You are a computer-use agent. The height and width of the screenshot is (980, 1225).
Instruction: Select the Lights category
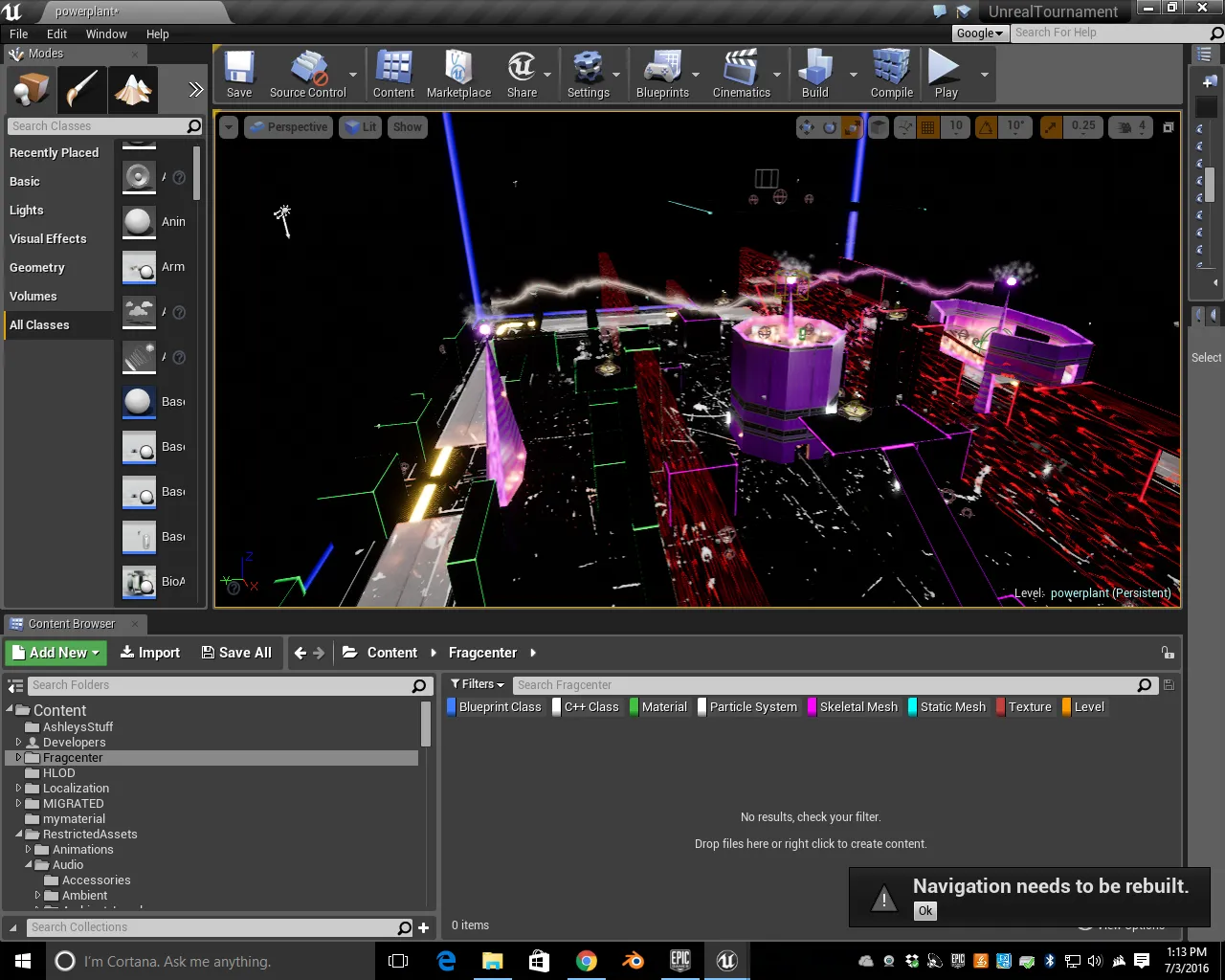(27, 210)
